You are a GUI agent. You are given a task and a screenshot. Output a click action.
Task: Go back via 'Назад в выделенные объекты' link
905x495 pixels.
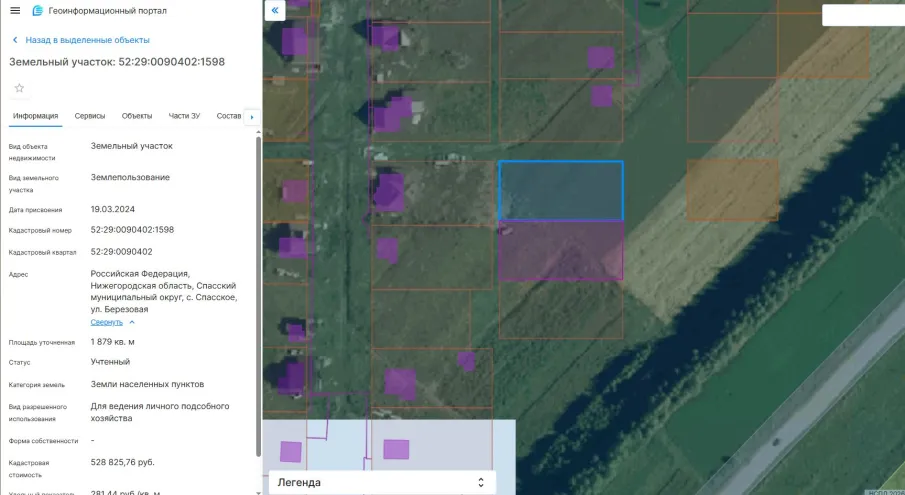[x=87, y=40]
